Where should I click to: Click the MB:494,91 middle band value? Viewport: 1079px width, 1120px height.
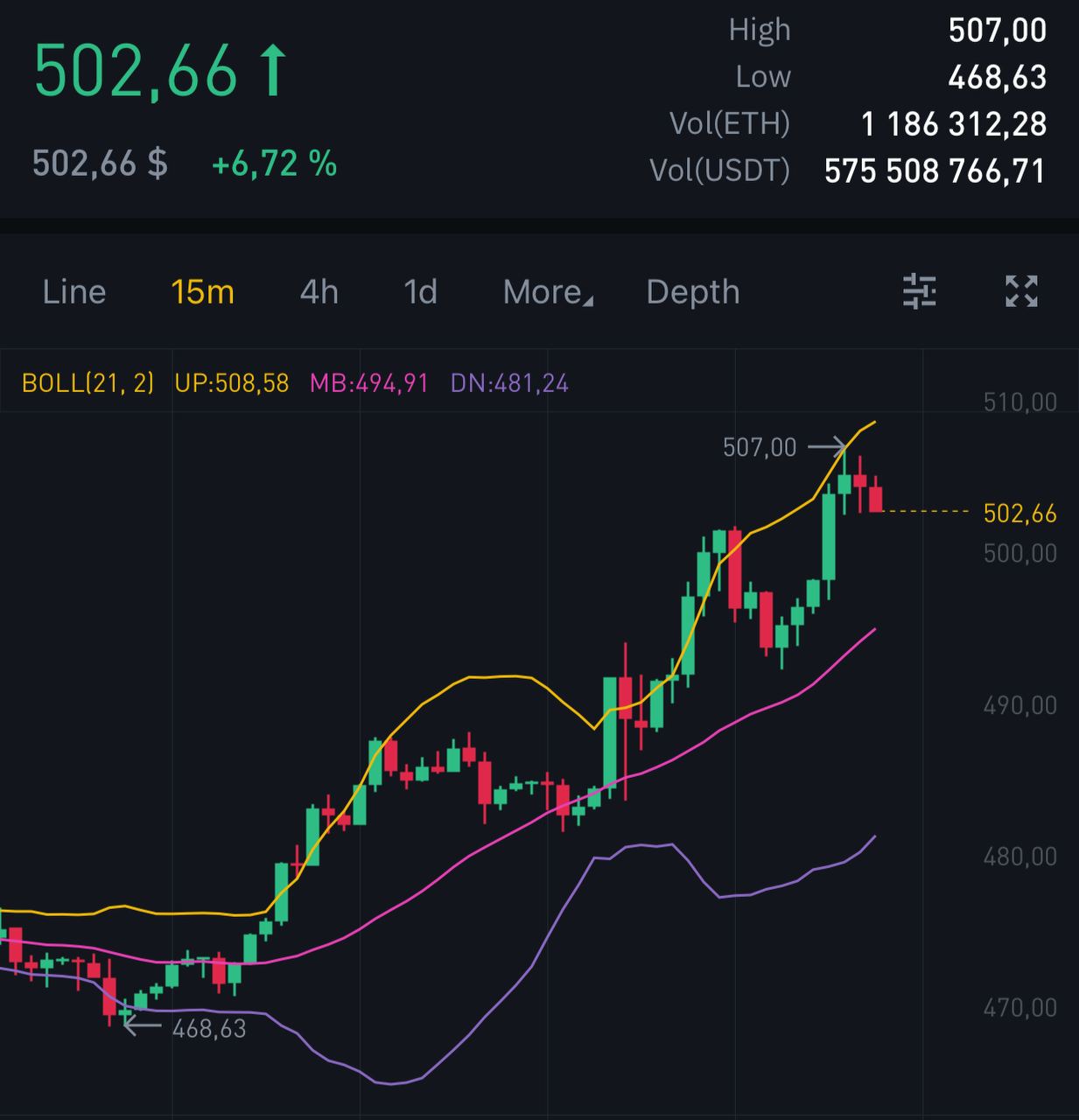pyautogui.click(x=369, y=383)
